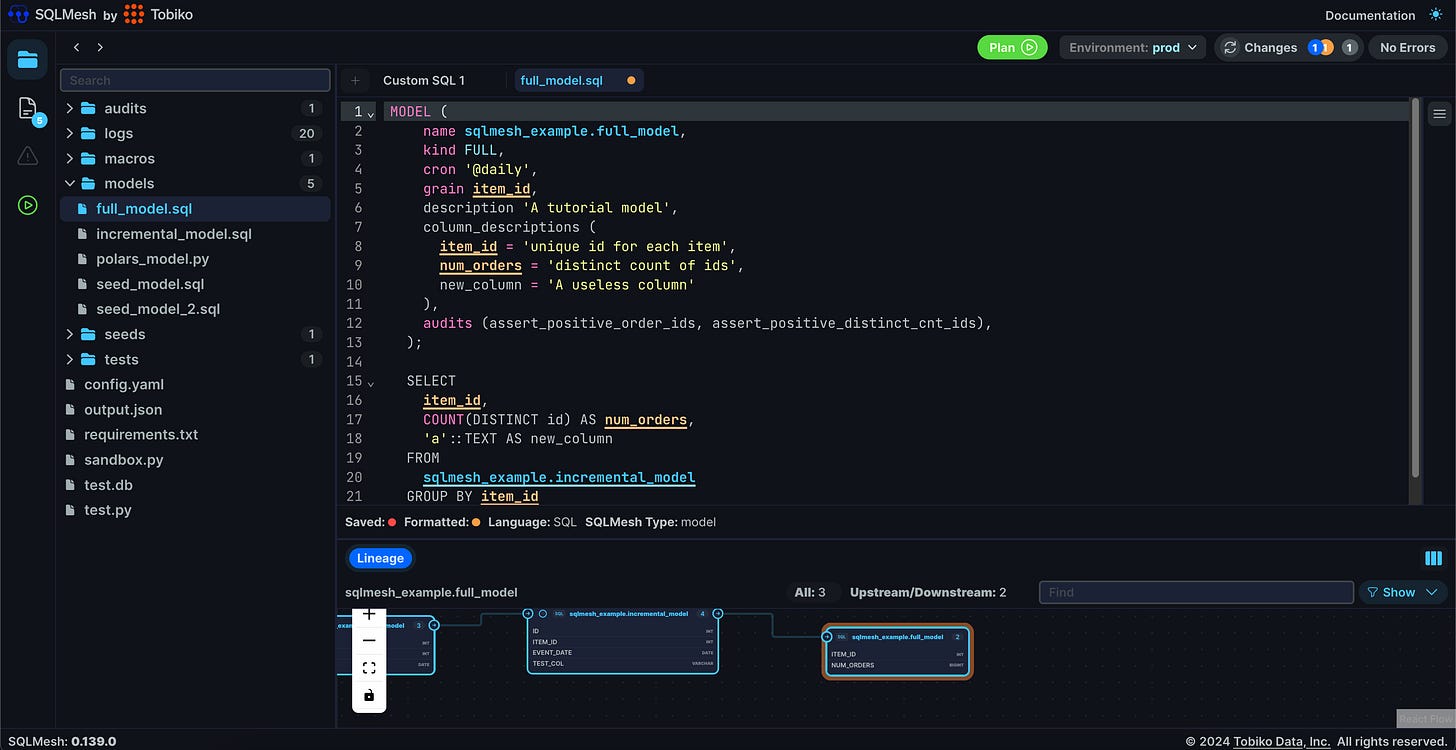Select the Lineage tab
The image size is (1456, 750).
[x=380, y=558]
